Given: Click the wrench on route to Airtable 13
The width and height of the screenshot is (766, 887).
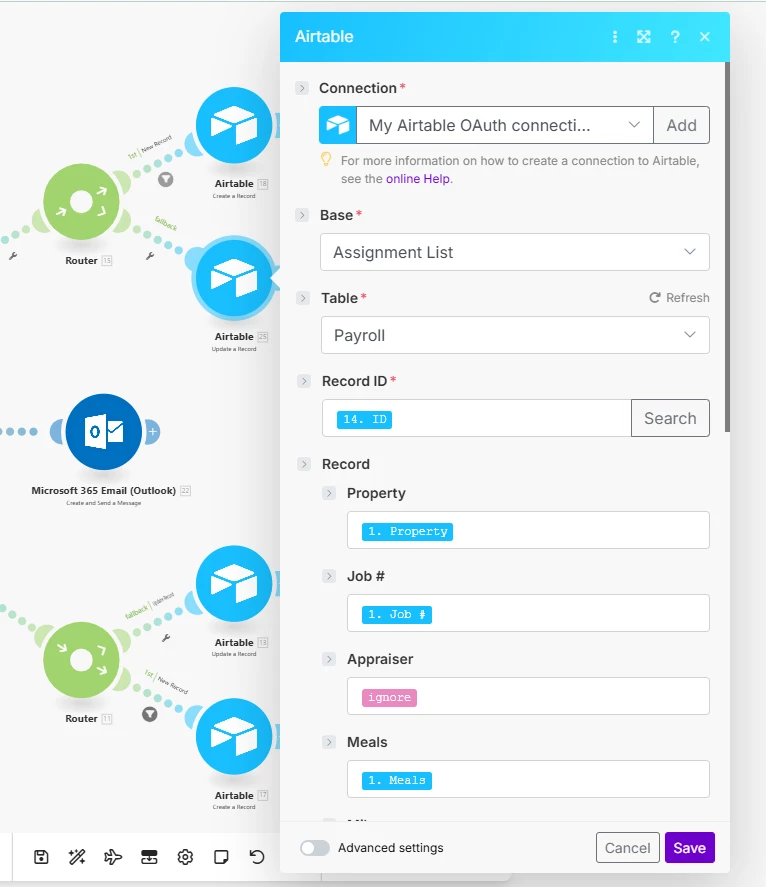Looking at the screenshot, I should [166, 638].
